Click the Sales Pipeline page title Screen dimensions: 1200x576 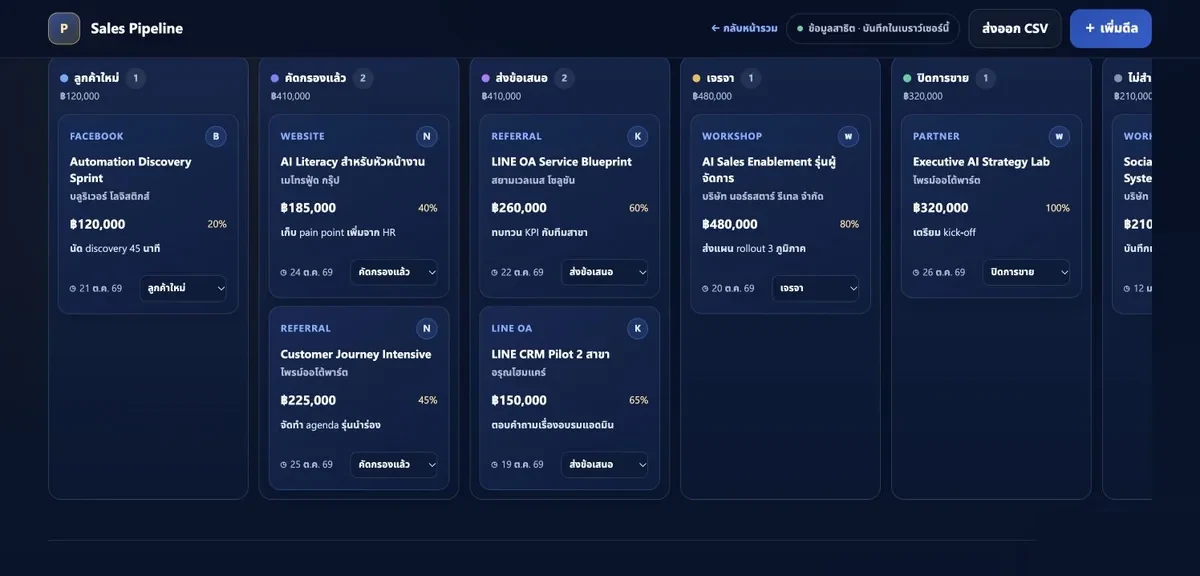[137, 28]
